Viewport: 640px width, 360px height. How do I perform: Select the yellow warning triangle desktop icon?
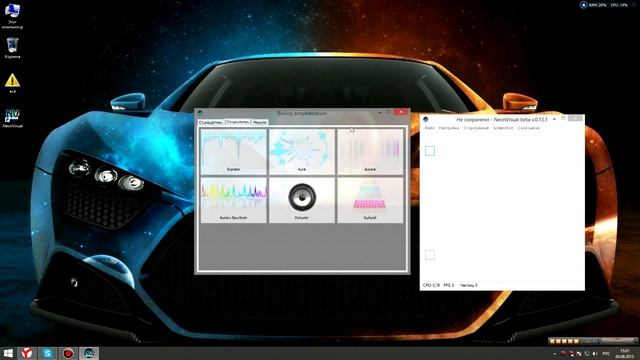click(12, 83)
